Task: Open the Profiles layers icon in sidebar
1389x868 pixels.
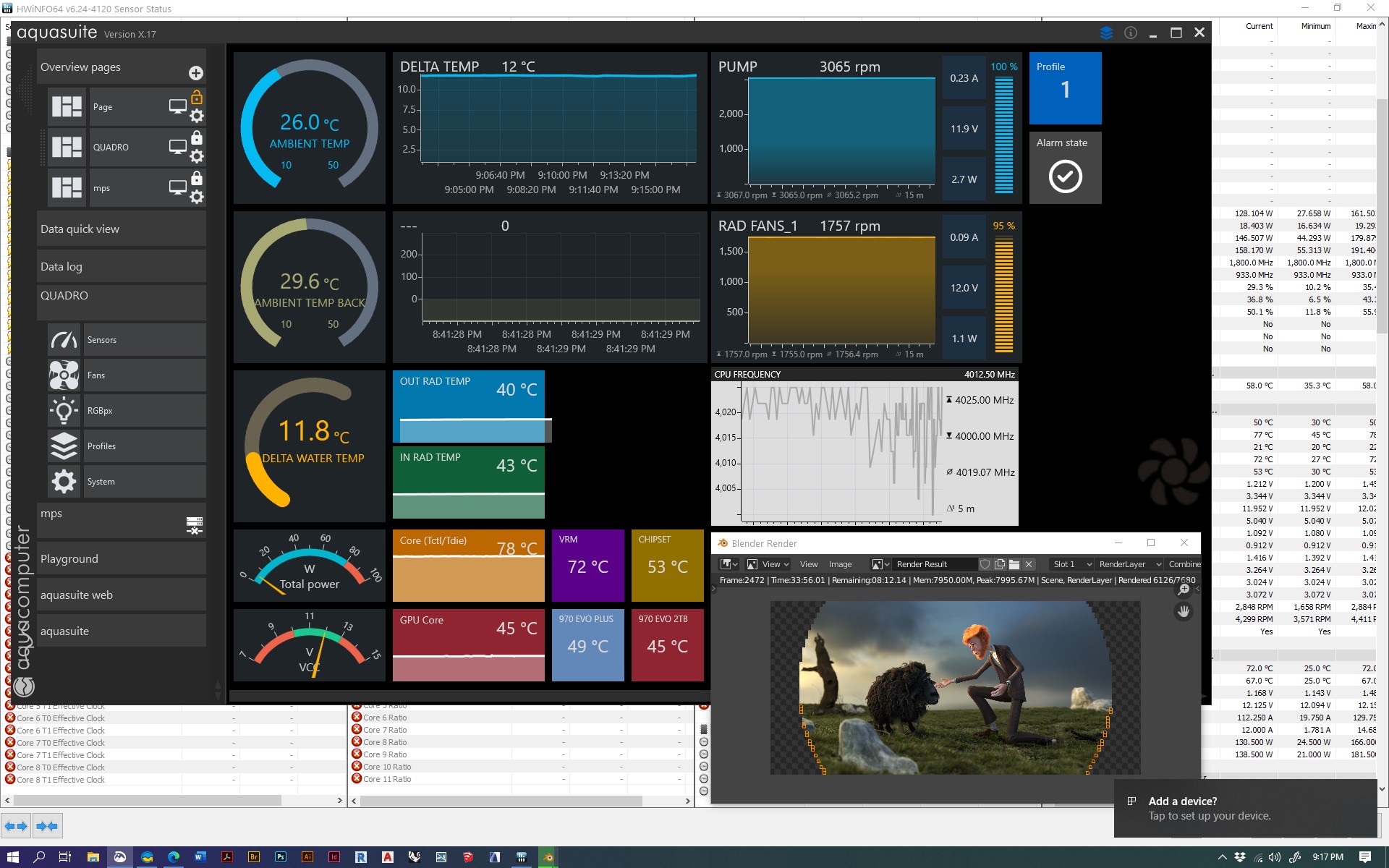Action: 64,446
